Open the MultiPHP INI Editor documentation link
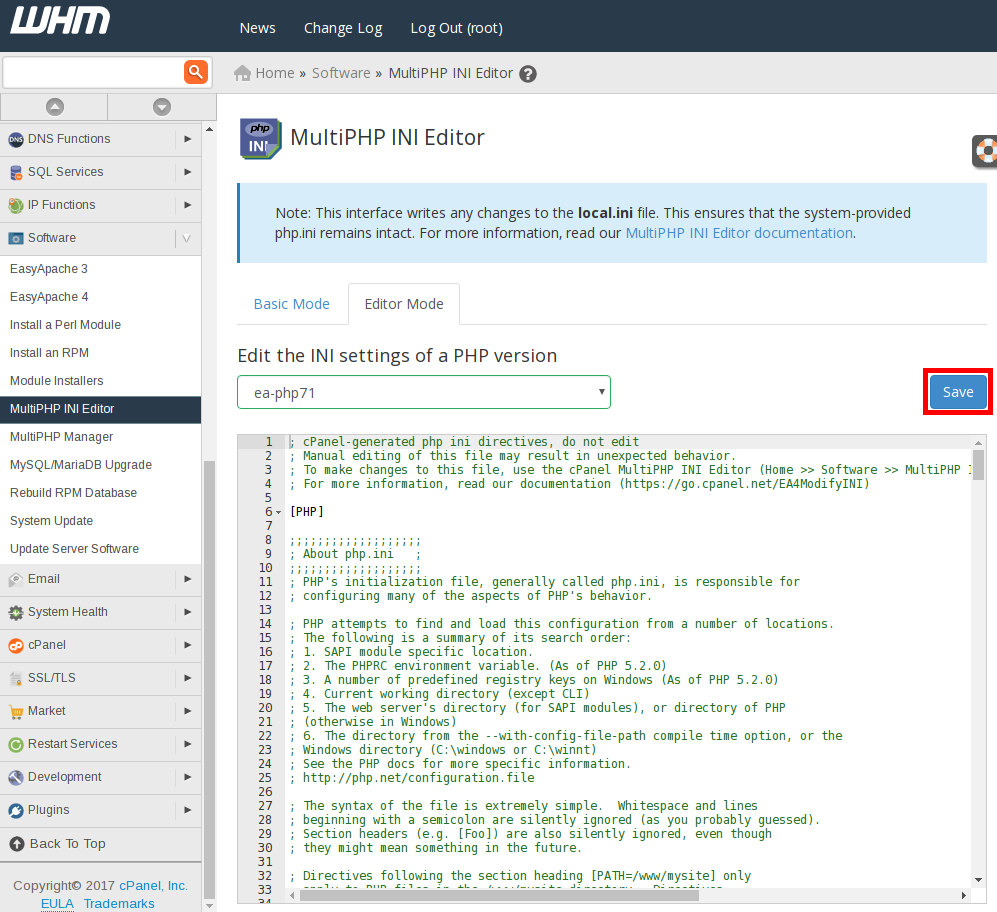The width and height of the screenshot is (997, 912). point(738,233)
